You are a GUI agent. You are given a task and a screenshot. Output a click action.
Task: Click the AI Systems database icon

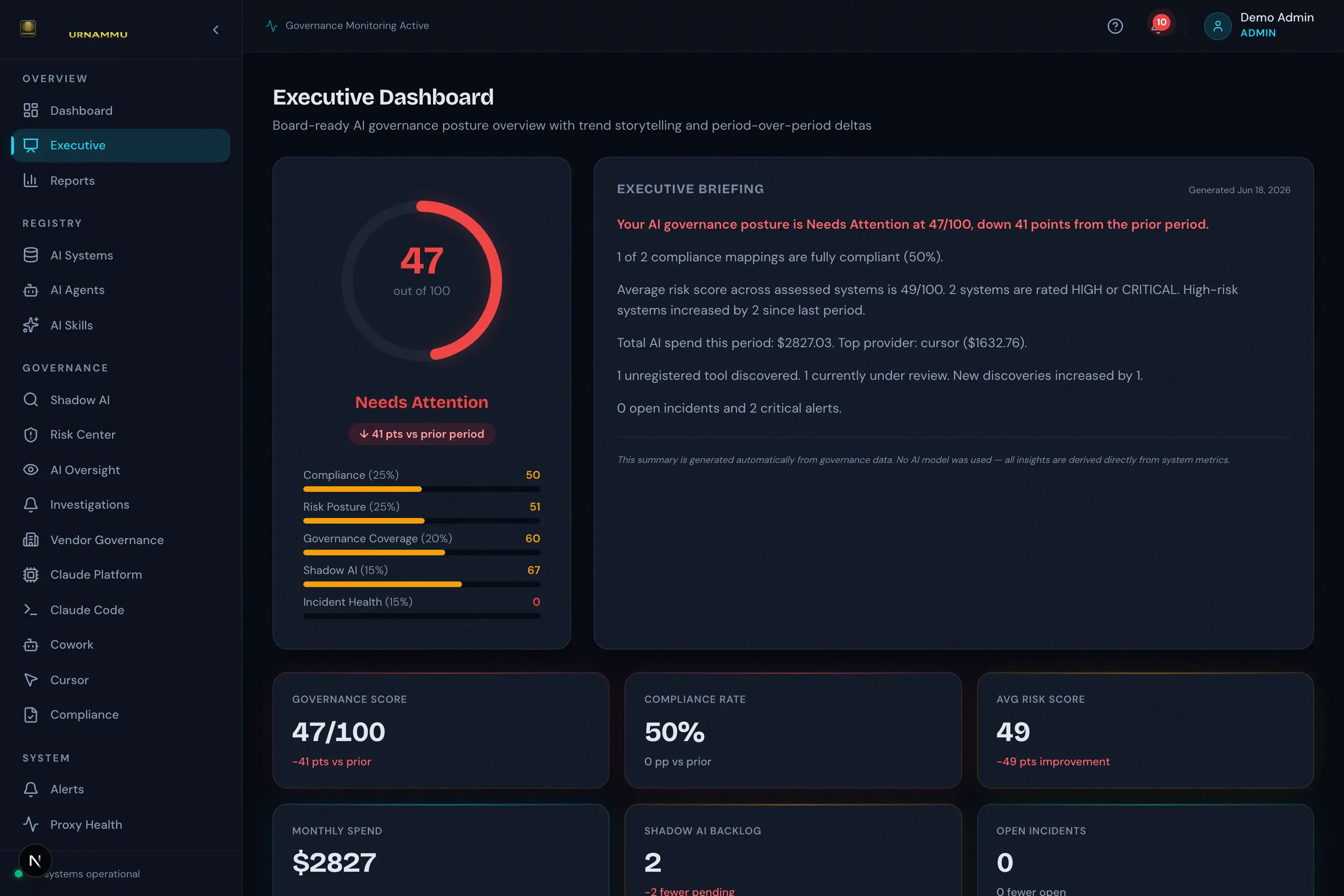pyautogui.click(x=31, y=255)
